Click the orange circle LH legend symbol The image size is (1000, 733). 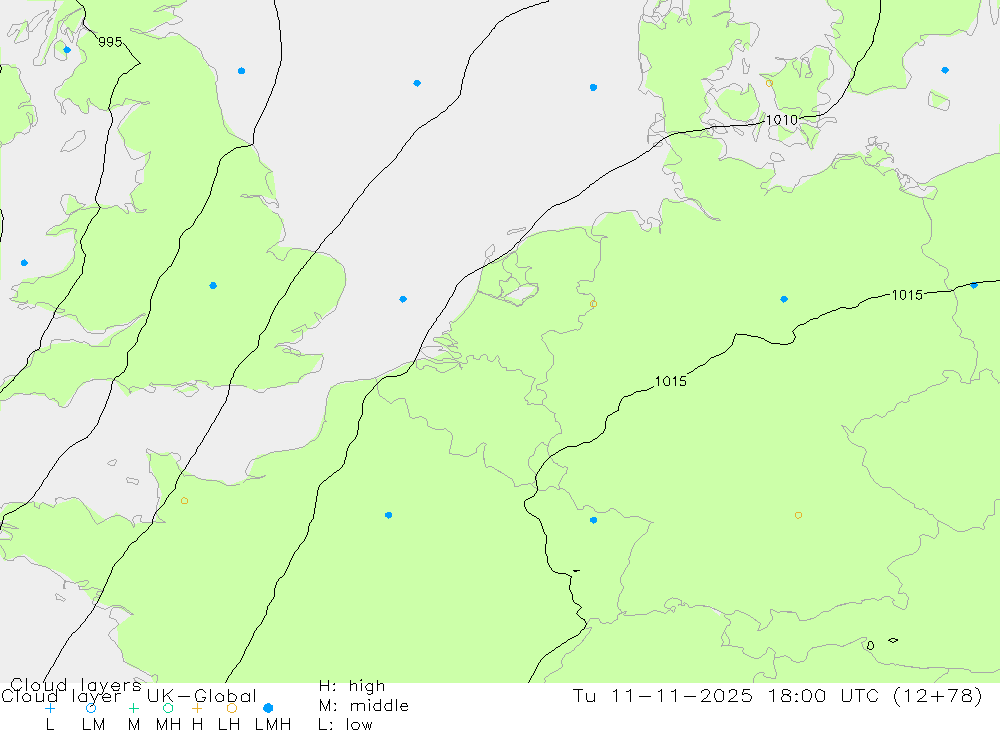(232, 708)
